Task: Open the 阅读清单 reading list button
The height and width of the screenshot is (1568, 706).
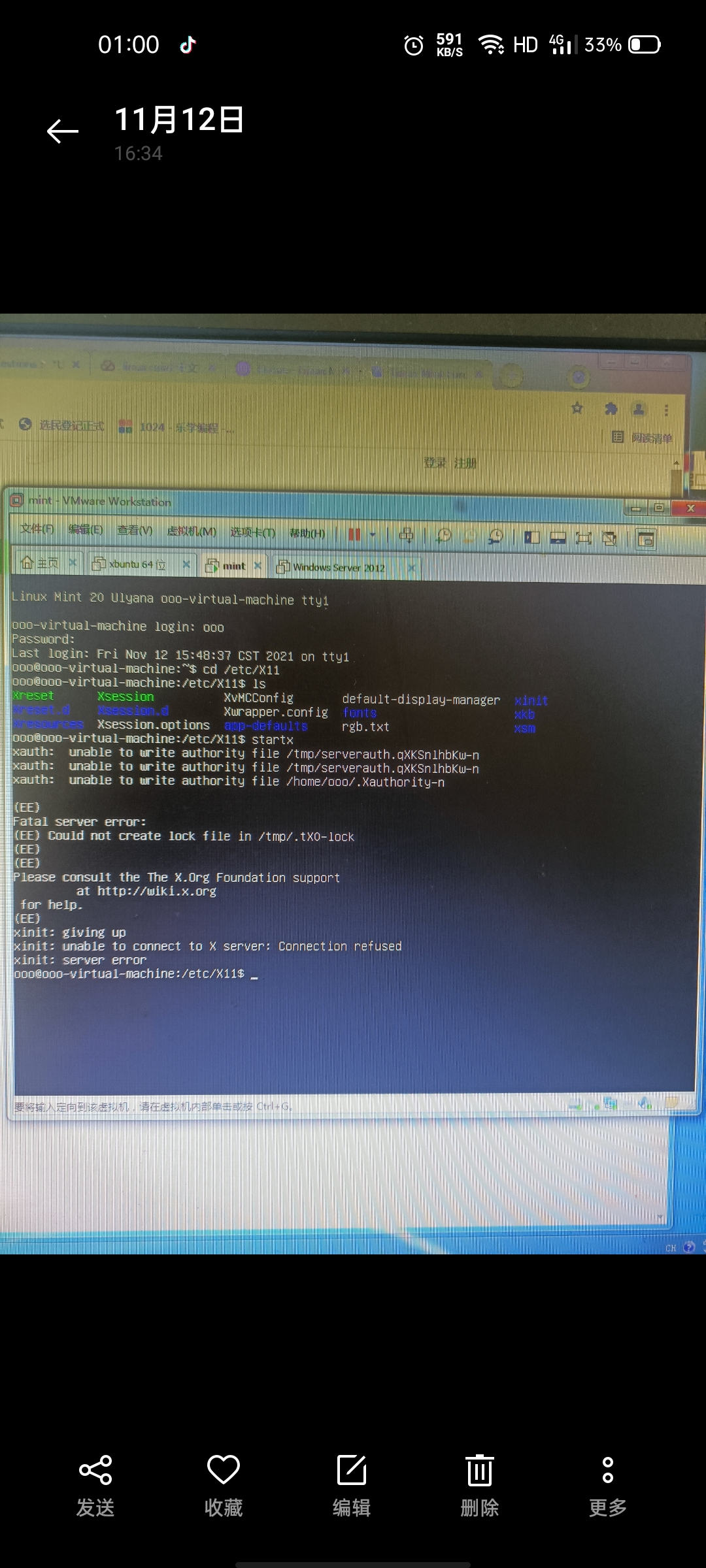Action: pyautogui.click(x=643, y=437)
